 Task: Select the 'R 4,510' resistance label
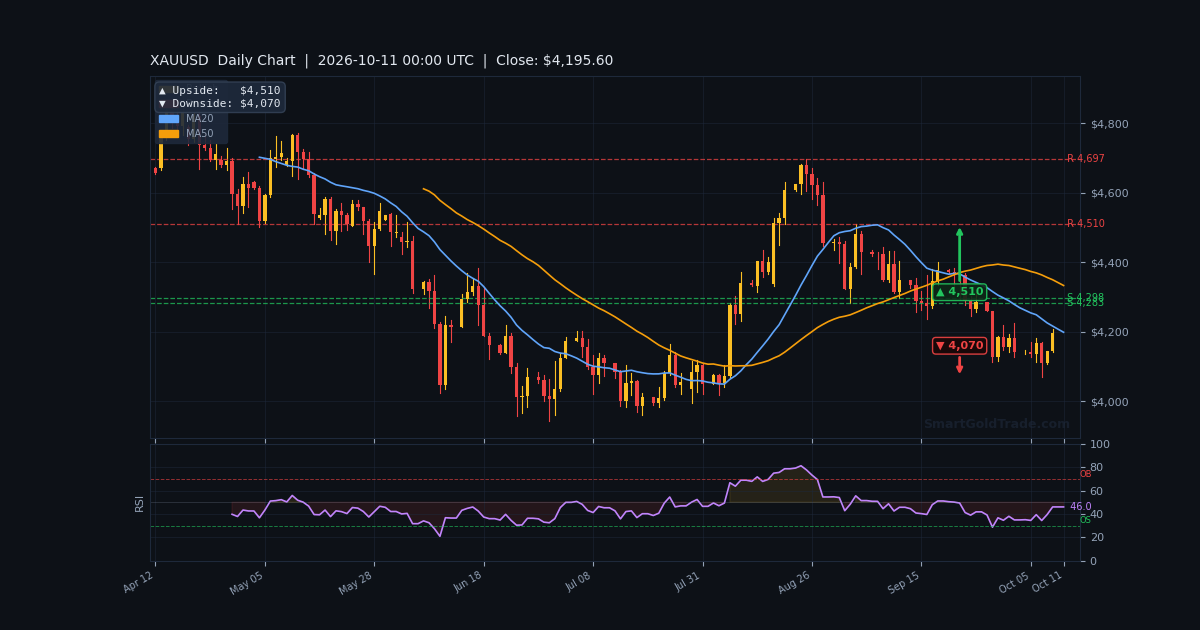[x=1085, y=224]
